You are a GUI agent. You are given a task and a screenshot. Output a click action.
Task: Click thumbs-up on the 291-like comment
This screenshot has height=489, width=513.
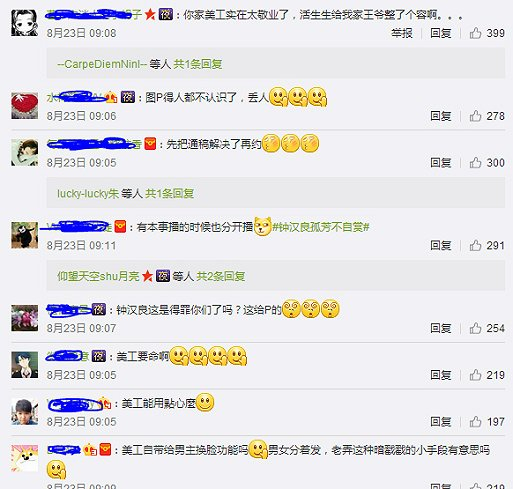475,245
